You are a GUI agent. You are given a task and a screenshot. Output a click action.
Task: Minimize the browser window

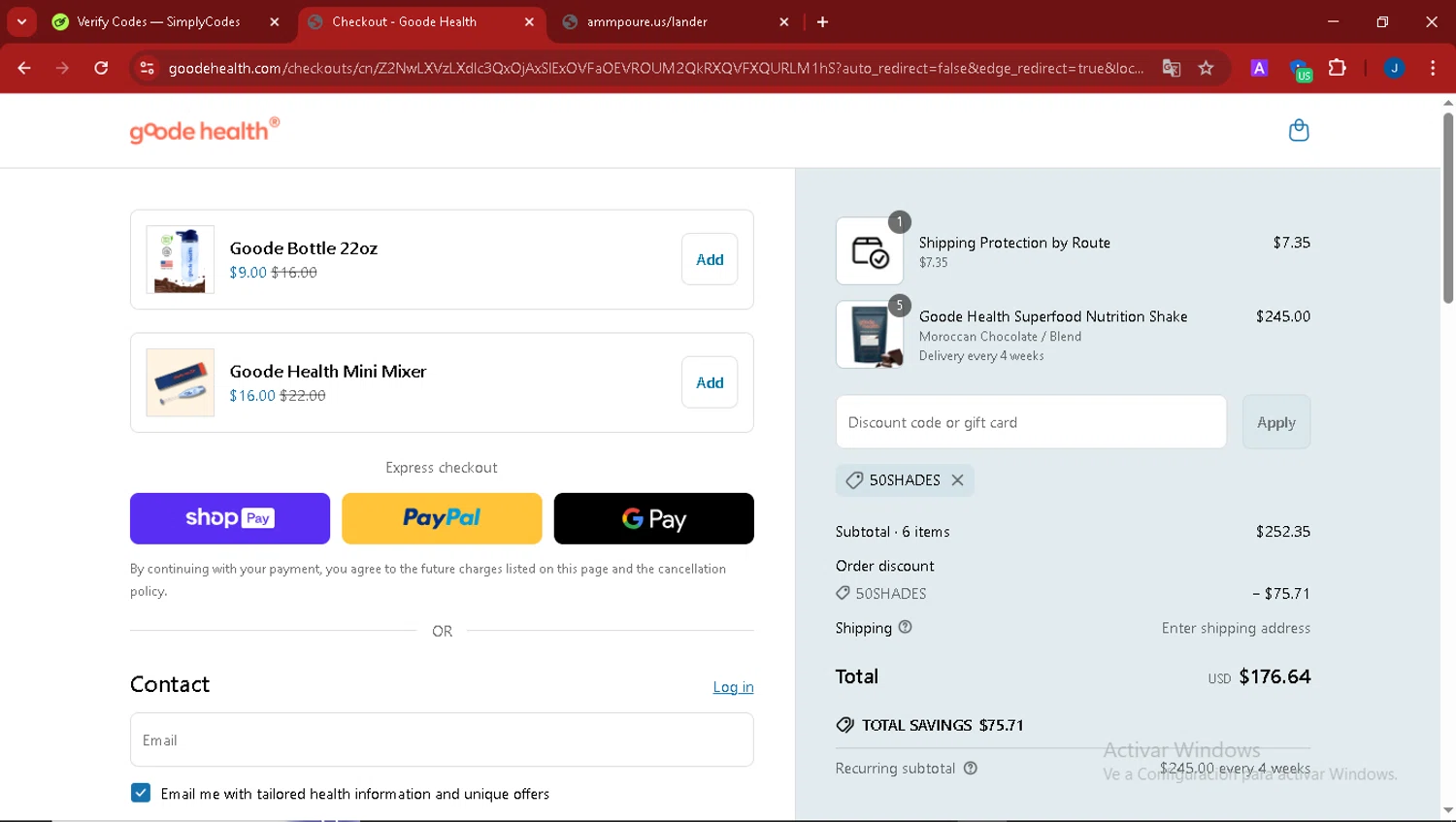[1334, 21]
